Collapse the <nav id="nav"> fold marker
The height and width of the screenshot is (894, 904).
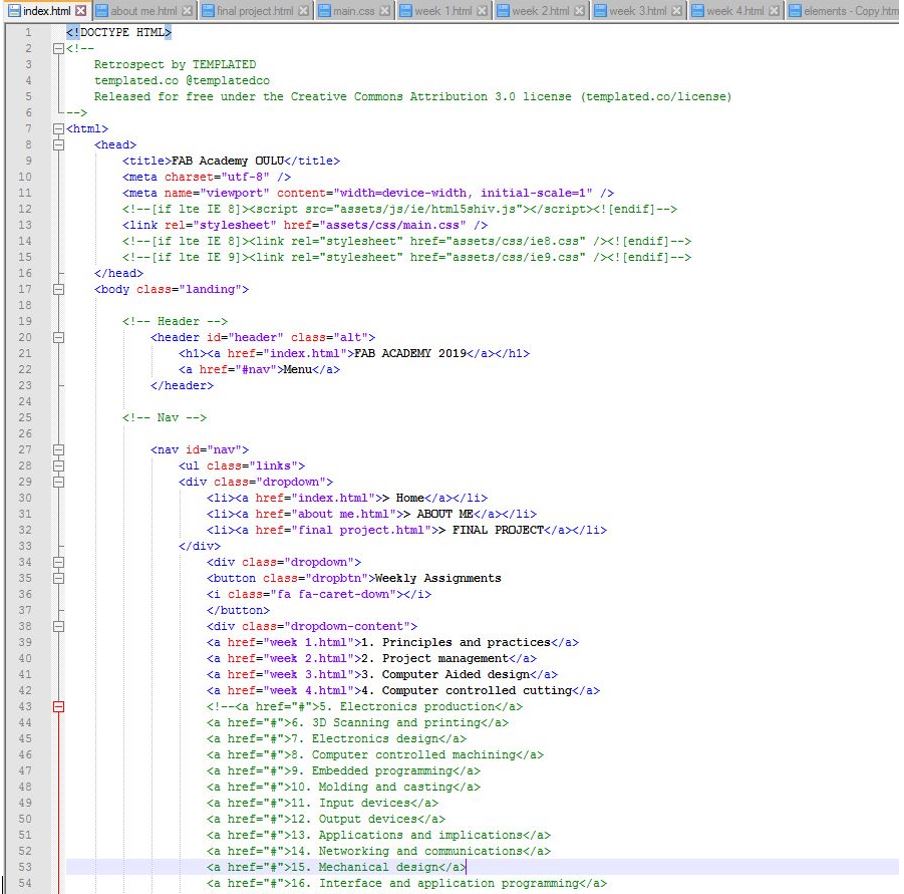click(x=58, y=450)
